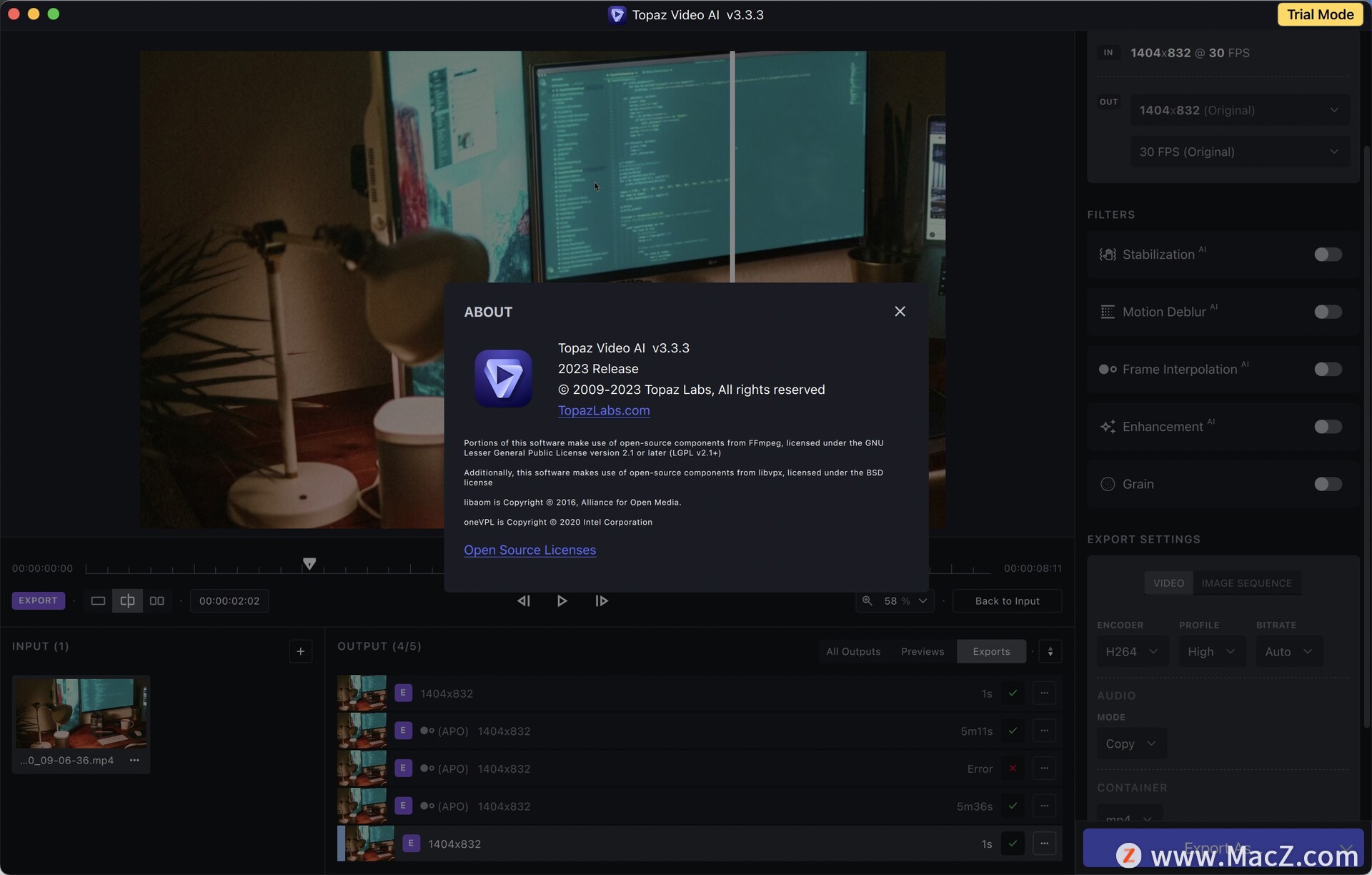Open the TopazLabs.com link
Screen dimensions: 1372x875
[x=603, y=410]
